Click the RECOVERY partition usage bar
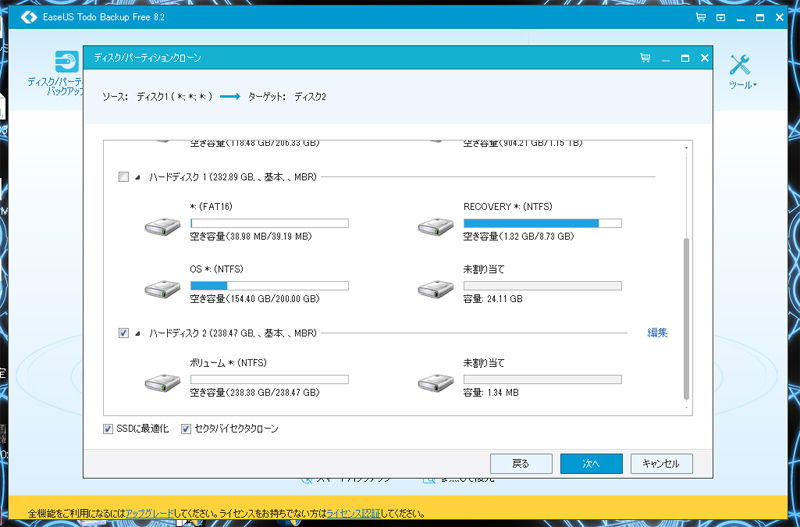Screen dimensions: 800x527 (x=542, y=223)
